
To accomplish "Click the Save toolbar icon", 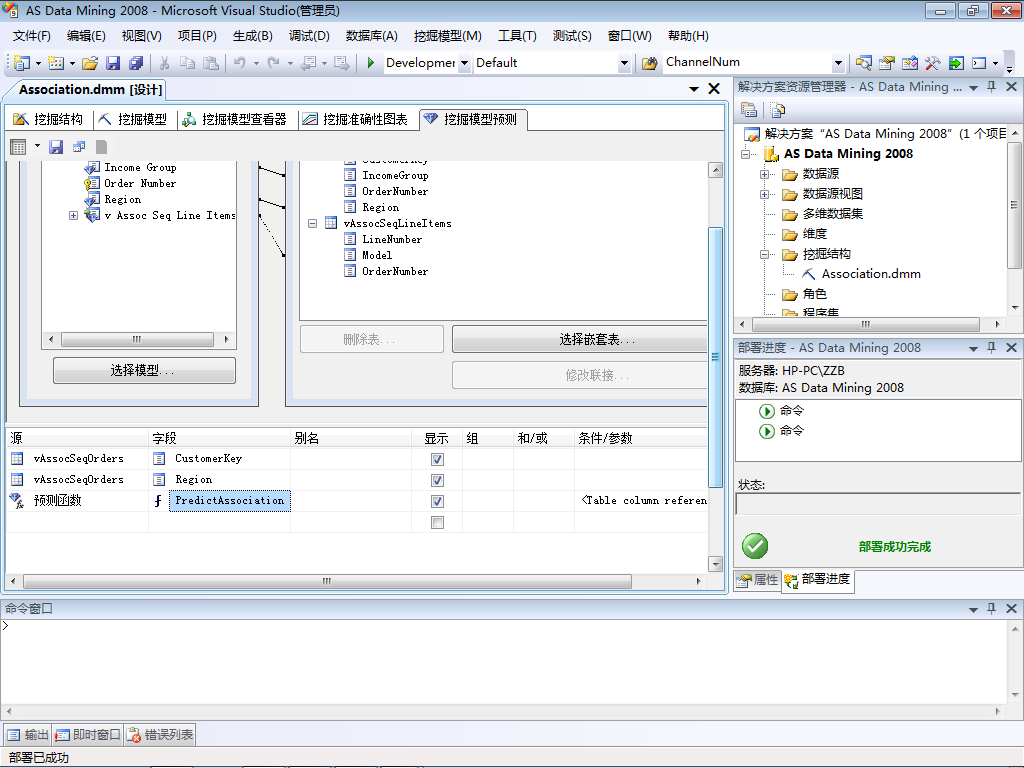I will click(x=113, y=63).
